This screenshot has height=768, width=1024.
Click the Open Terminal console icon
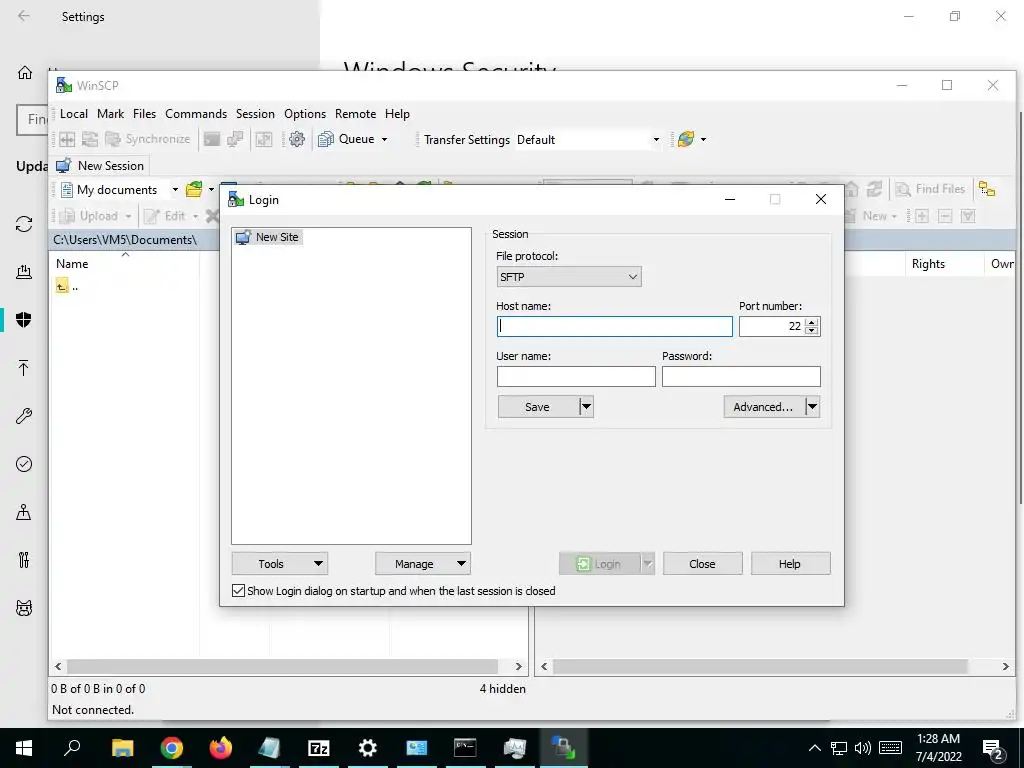point(212,139)
